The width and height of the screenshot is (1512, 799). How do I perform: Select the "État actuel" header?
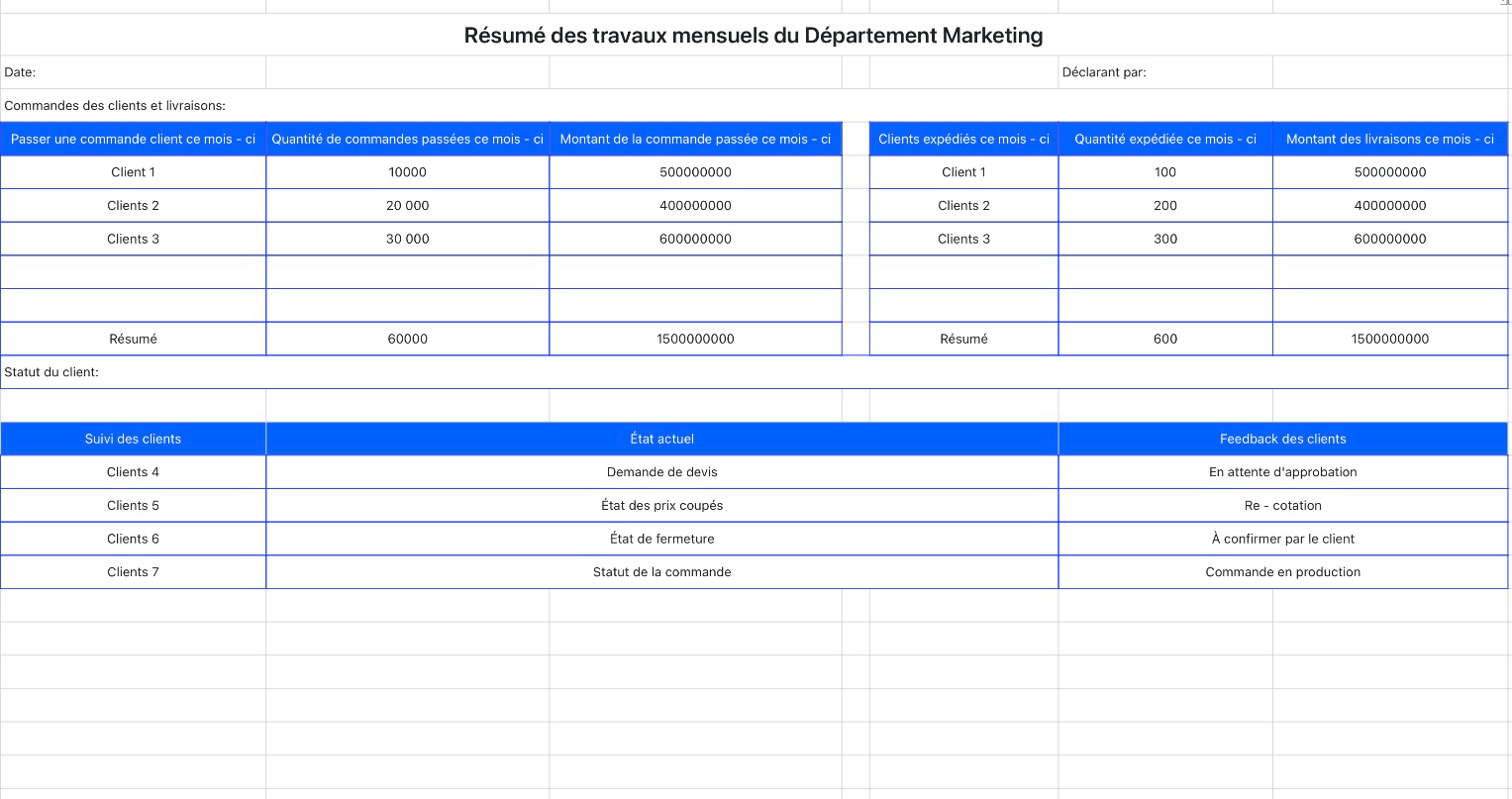tap(662, 440)
